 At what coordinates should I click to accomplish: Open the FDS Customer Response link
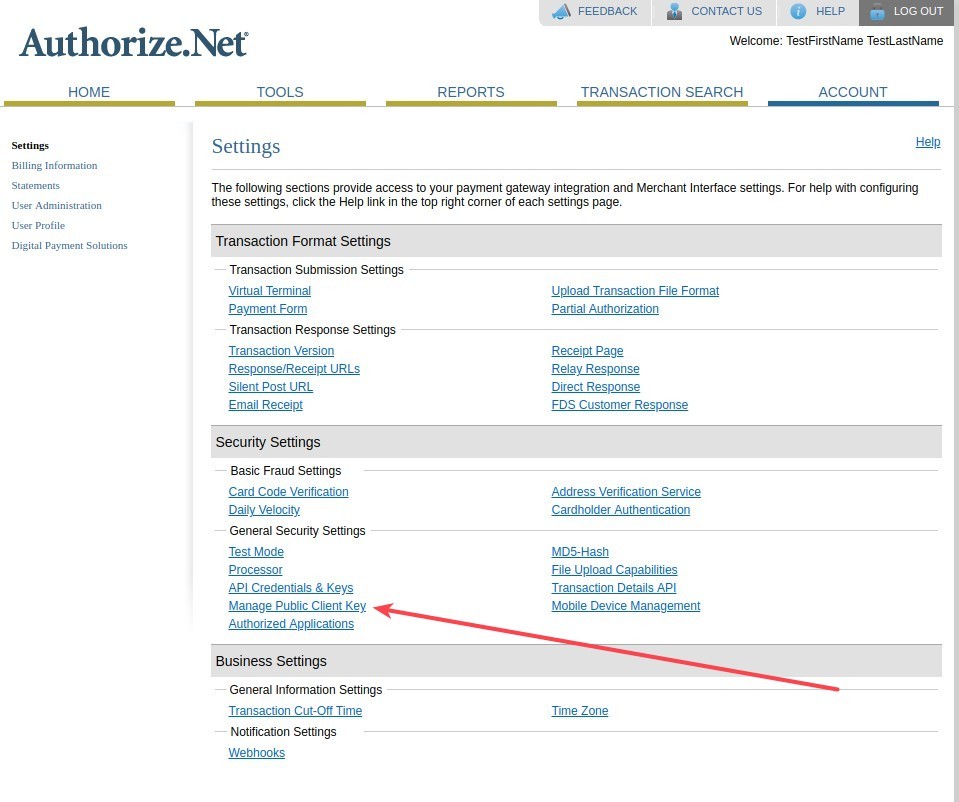[x=620, y=405]
